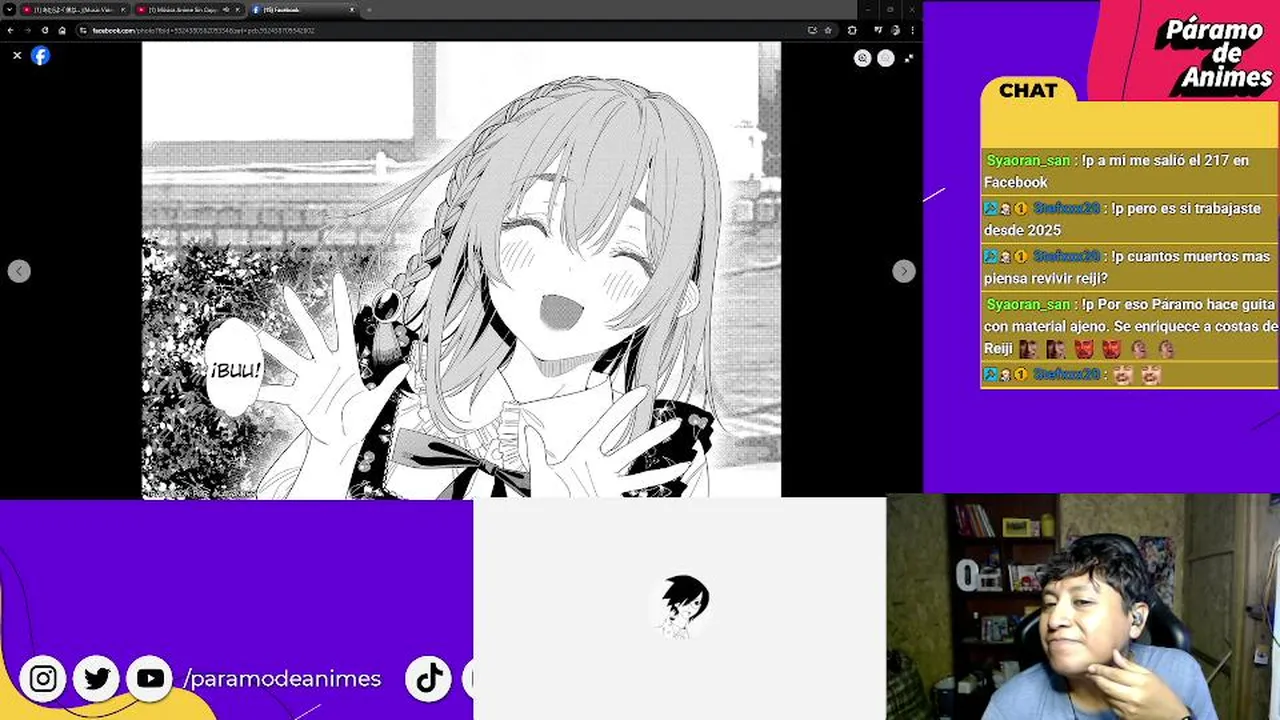Click the Facebook logo icon
The height and width of the screenshot is (720, 1280).
pos(40,56)
